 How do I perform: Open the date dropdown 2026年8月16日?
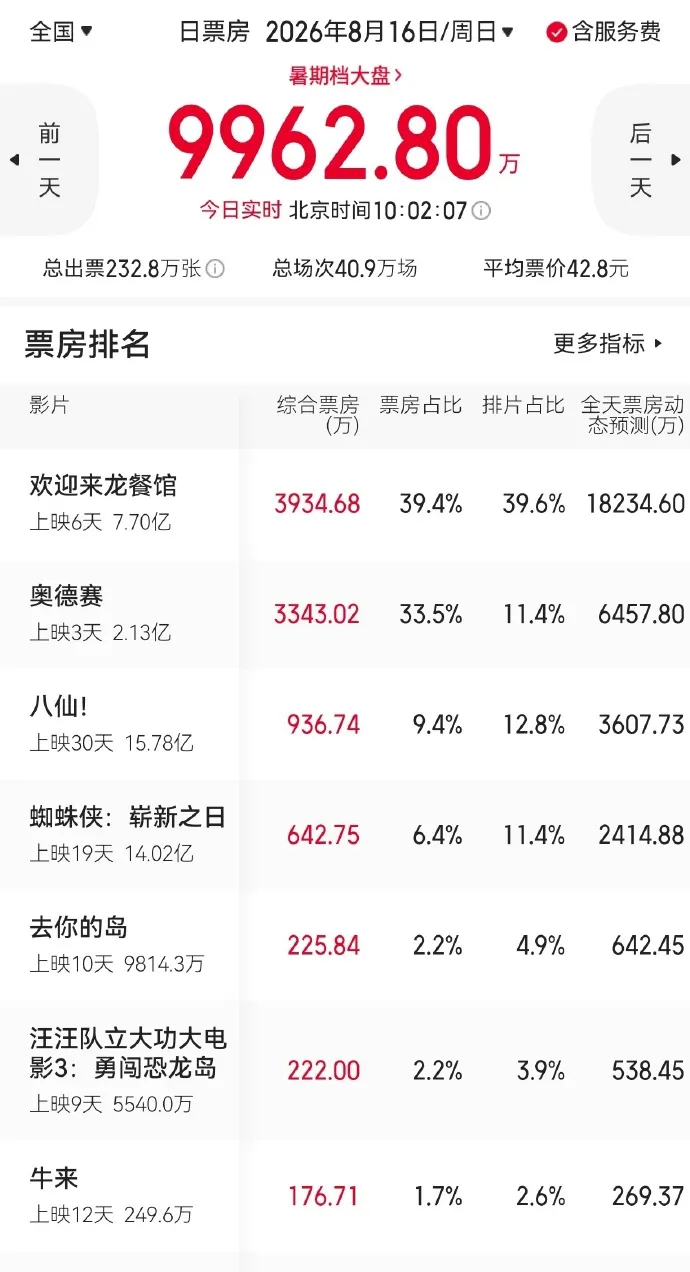click(x=390, y=32)
